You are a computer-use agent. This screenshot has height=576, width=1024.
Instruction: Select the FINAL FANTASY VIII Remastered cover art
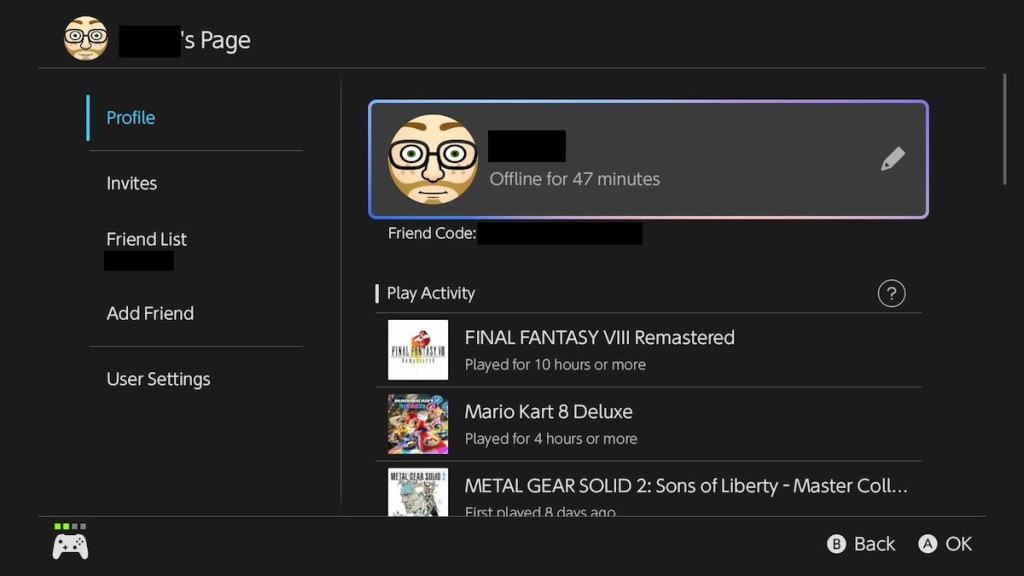[x=417, y=350]
